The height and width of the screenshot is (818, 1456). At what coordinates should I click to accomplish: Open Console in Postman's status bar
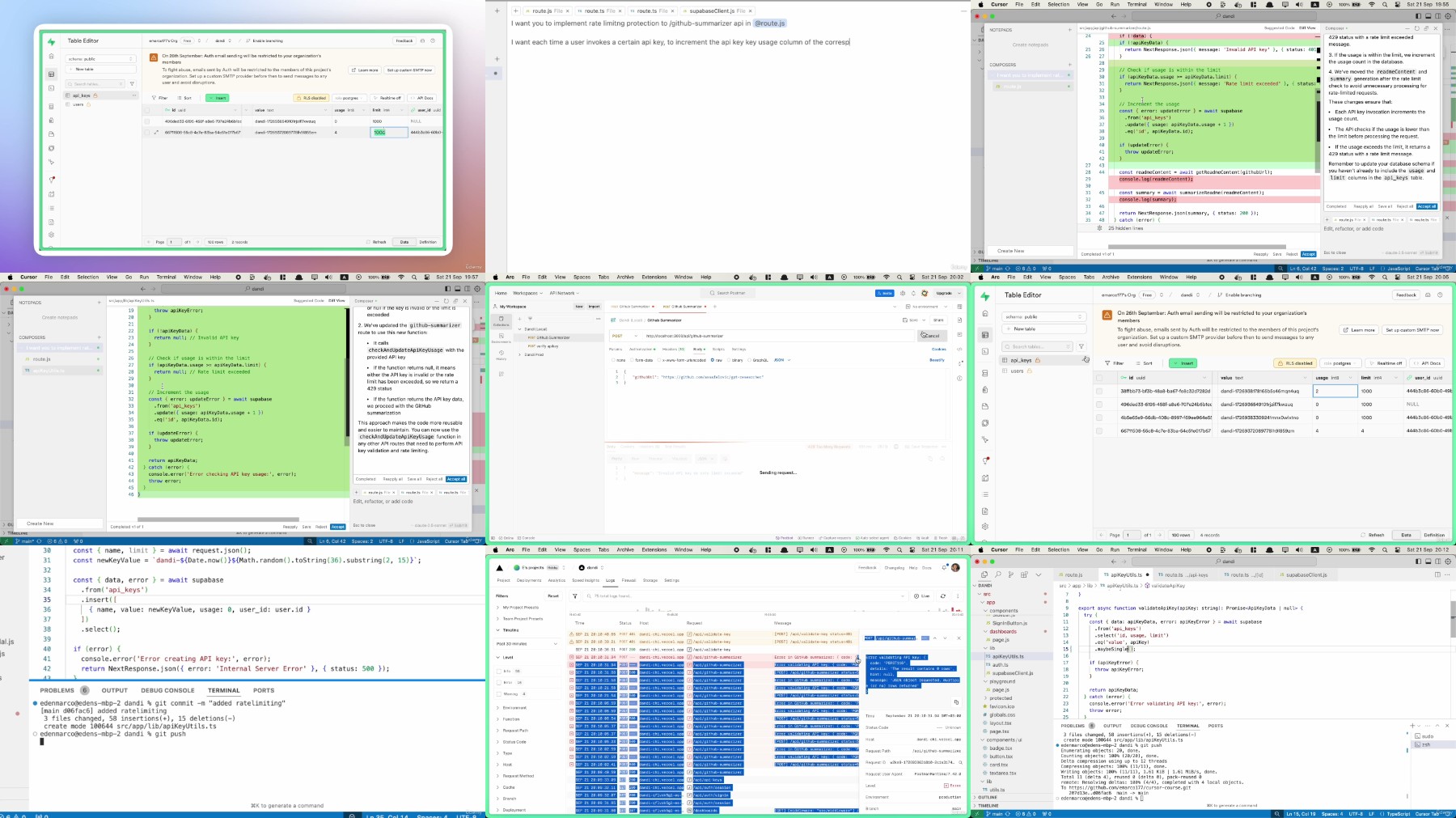click(527, 538)
